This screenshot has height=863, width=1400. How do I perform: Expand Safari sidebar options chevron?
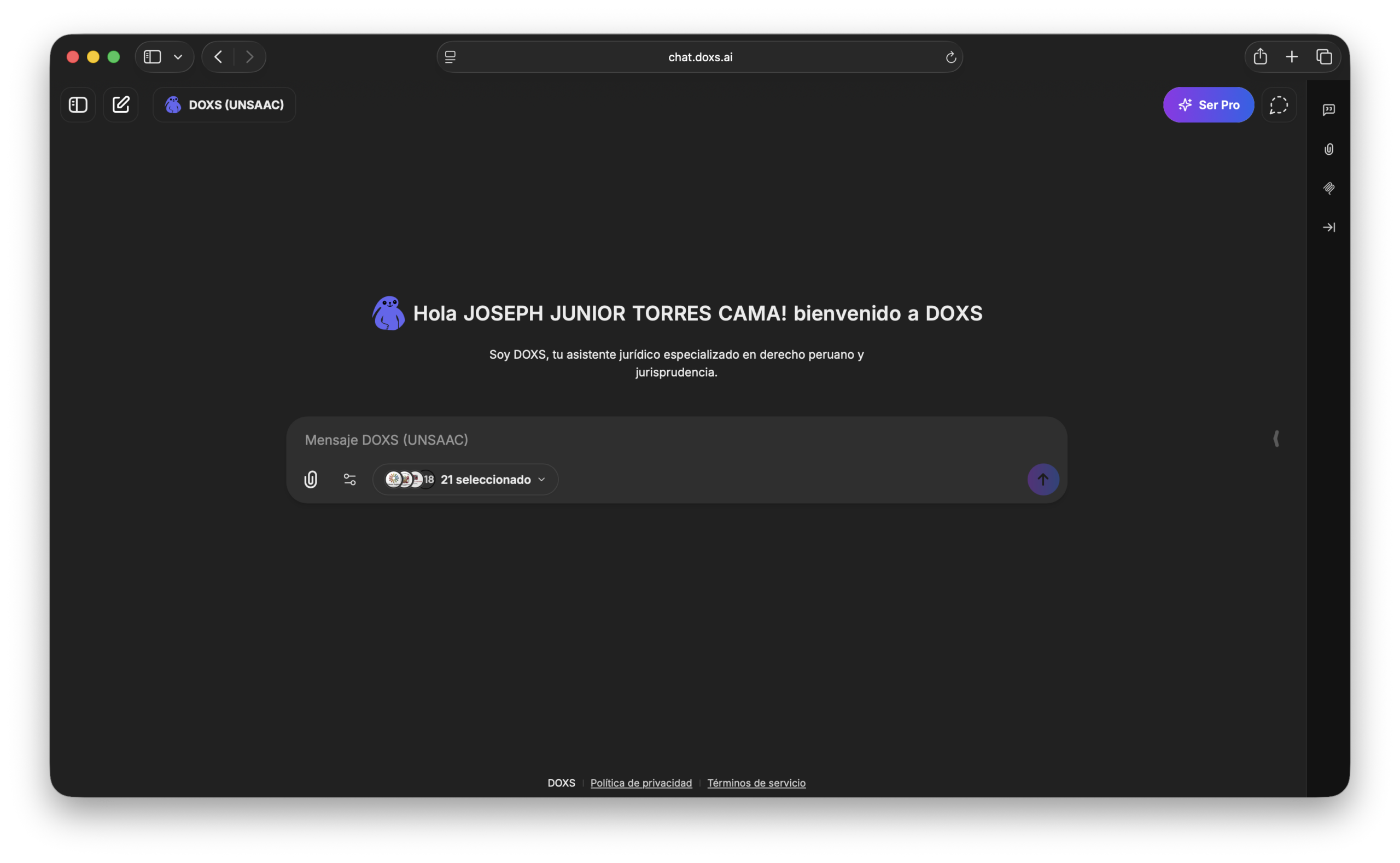(x=178, y=57)
